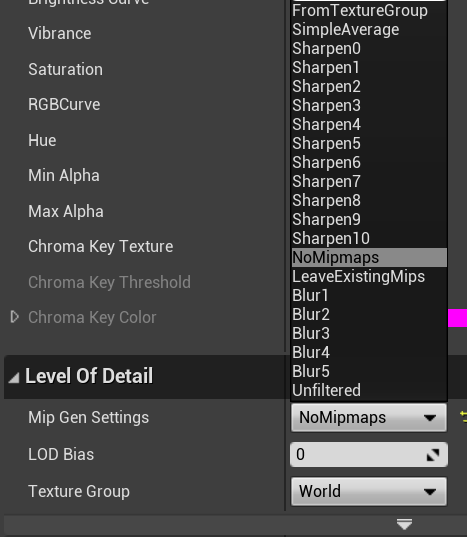Pick Sharpen0 from the mip list

369,48
